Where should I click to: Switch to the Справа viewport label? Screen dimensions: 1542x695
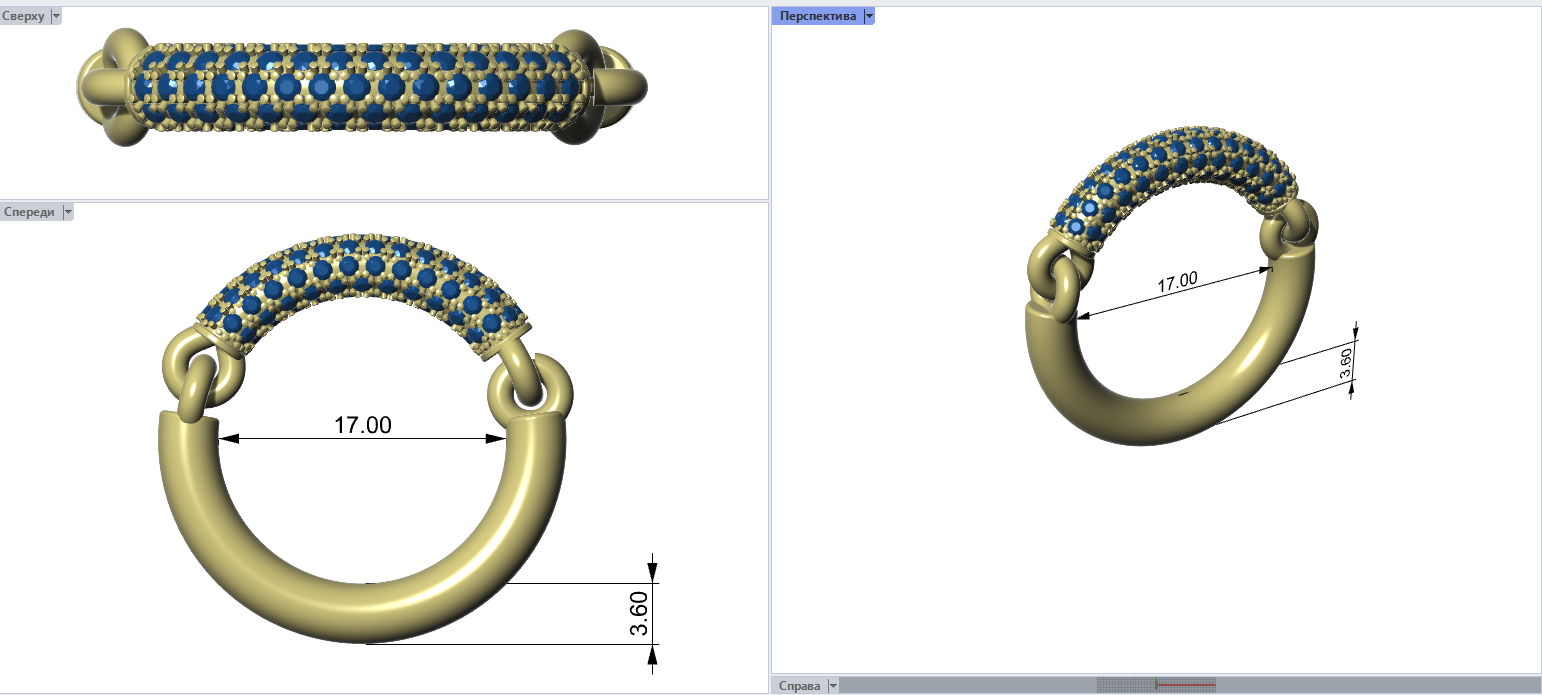pos(799,686)
